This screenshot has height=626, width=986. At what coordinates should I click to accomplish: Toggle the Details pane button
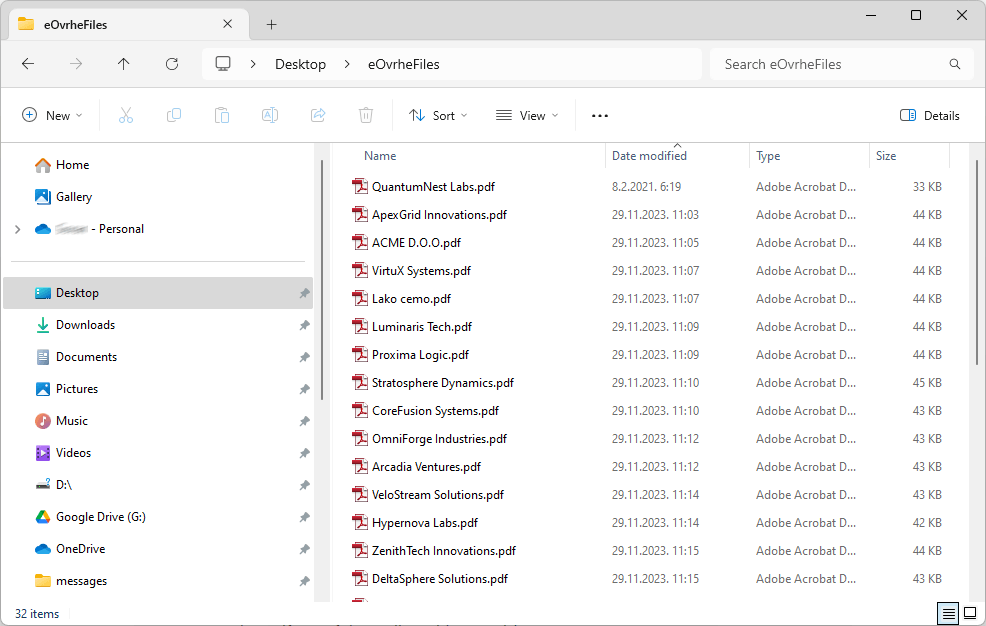coord(929,115)
